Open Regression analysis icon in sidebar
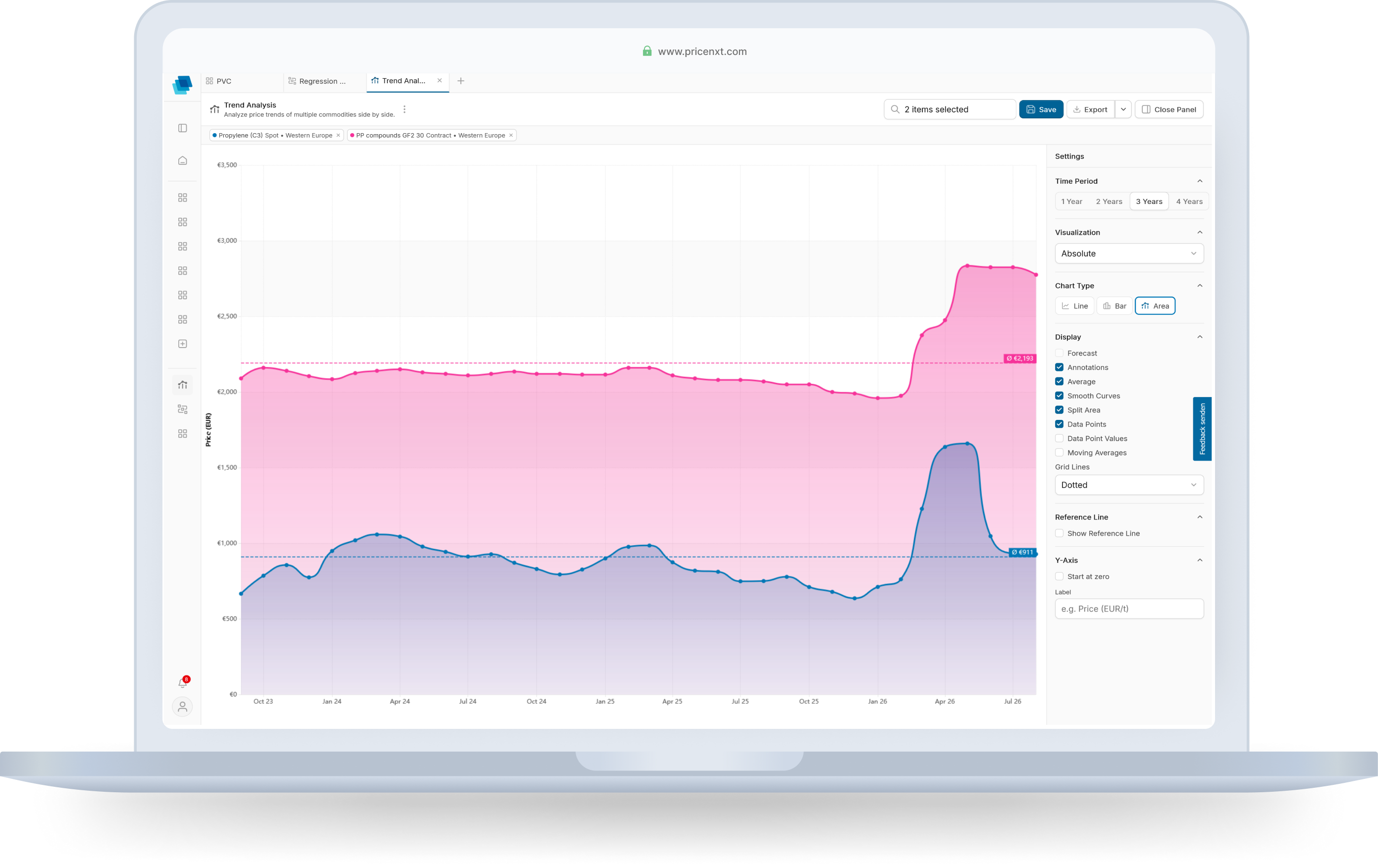The height and width of the screenshot is (868, 1378). pyautogui.click(x=183, y=409)
